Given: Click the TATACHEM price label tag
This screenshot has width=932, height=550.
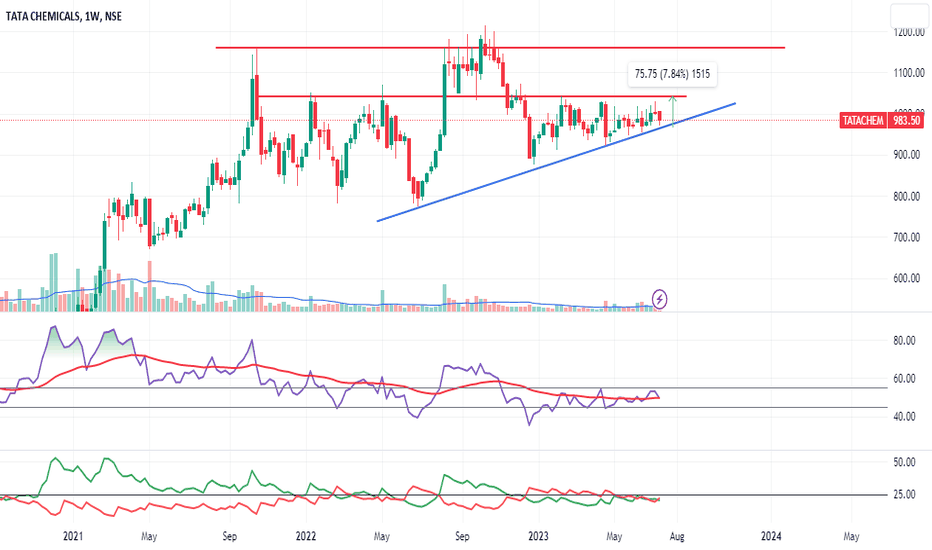Looking at the screenshot, I should tap(862, 121).
